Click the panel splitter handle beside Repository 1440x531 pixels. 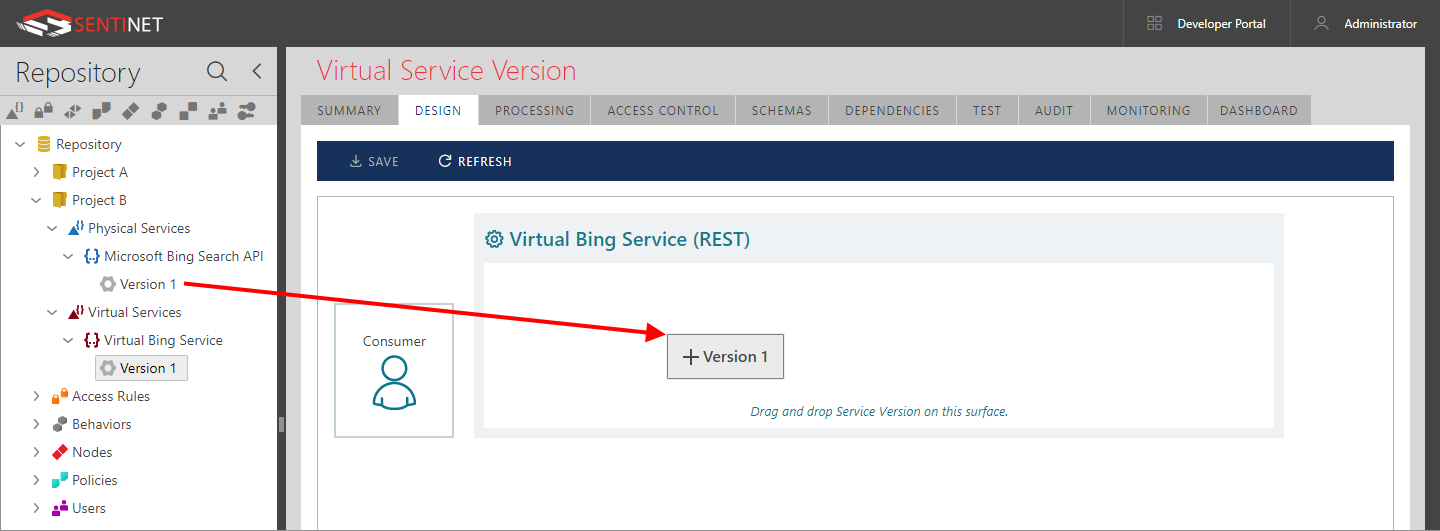(281, 424)
